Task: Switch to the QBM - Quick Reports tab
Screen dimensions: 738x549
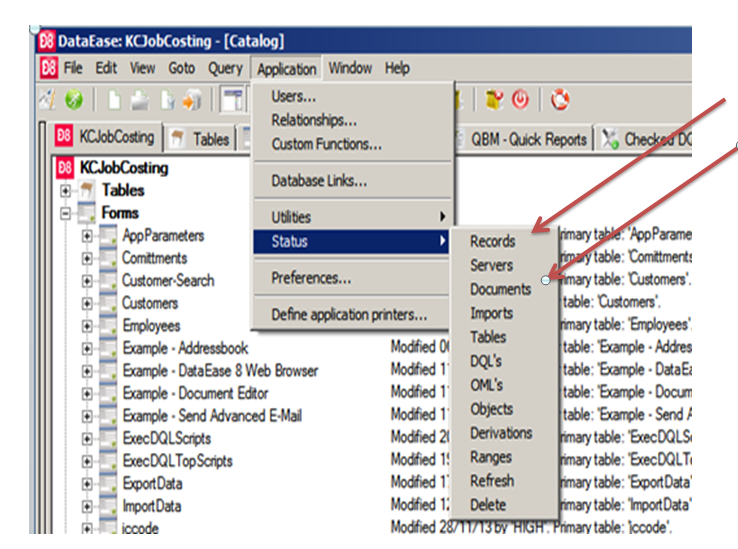Action: coord(523,139)
